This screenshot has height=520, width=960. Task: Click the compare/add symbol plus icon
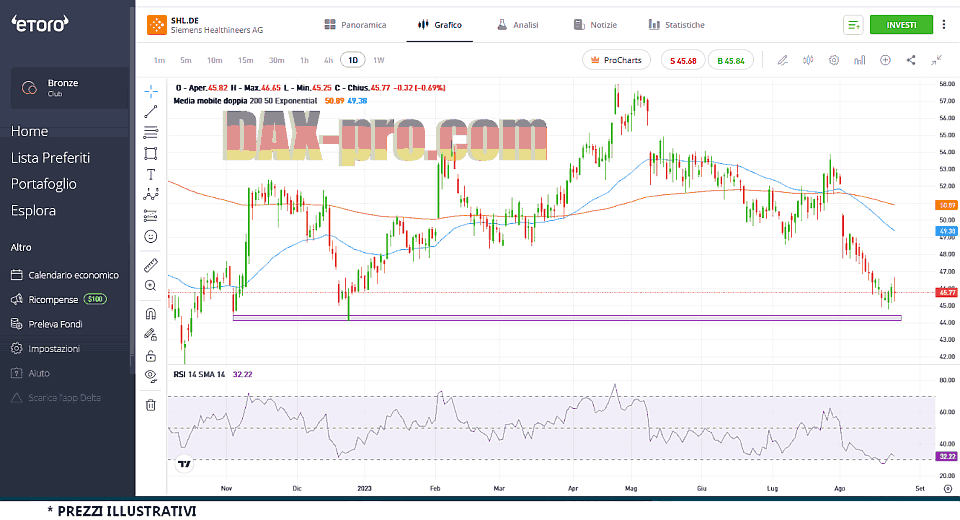pos(885,60)
